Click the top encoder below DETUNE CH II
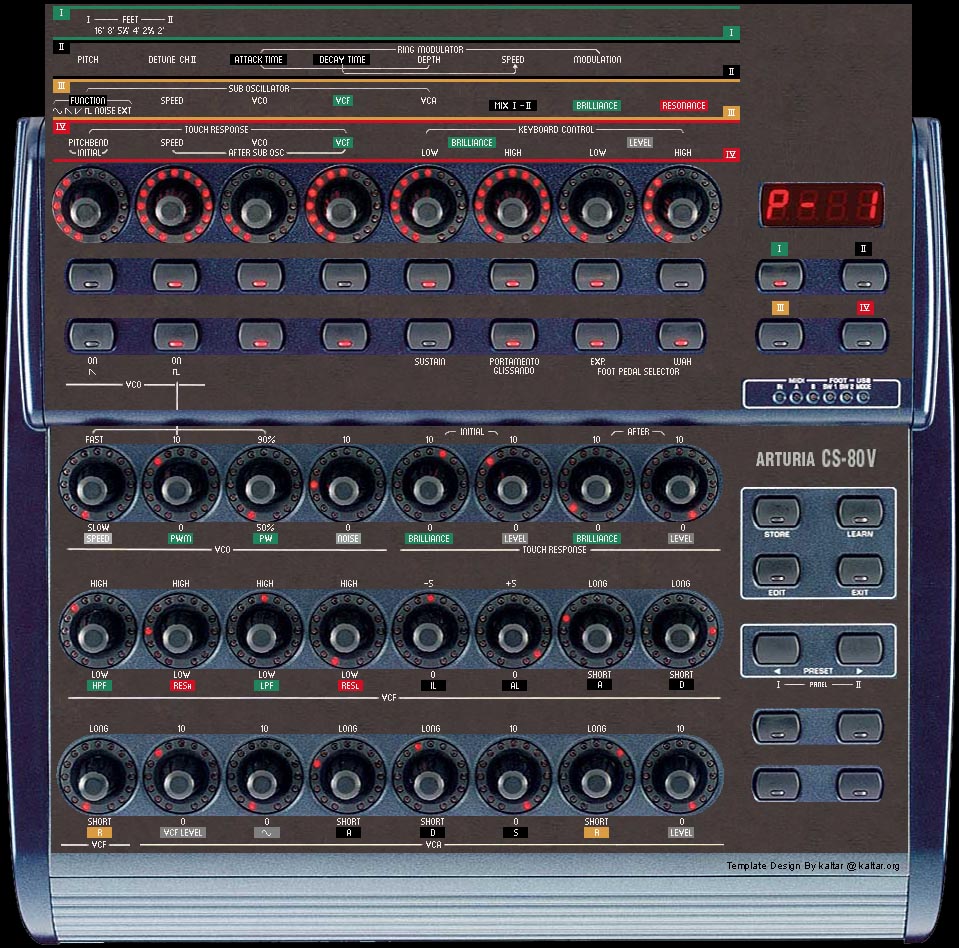 click(x=174, y=205)
